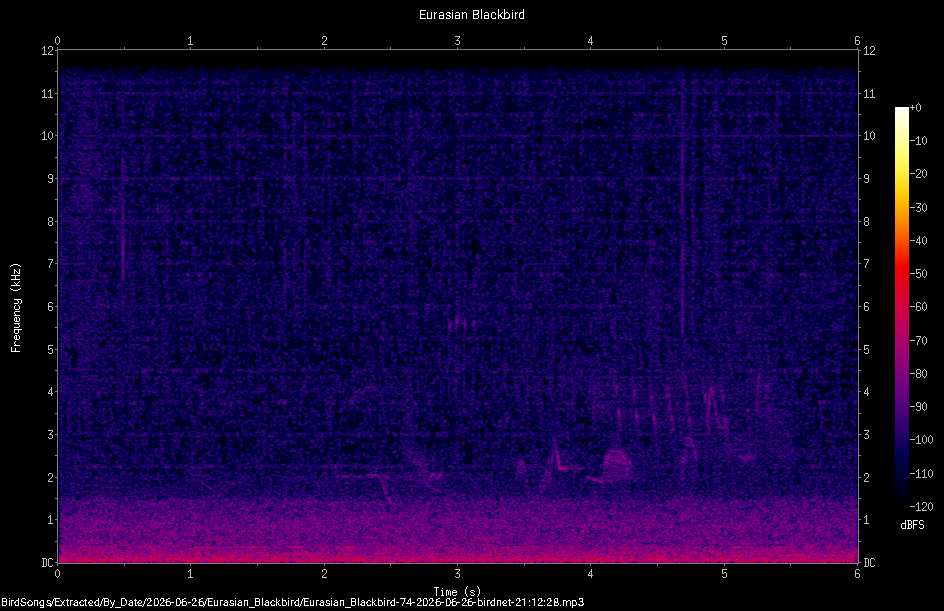Click the 5 kHz label on the left axis
Image resolution: width=944 pixels, height=611 pixels.
tap(51, 349)
